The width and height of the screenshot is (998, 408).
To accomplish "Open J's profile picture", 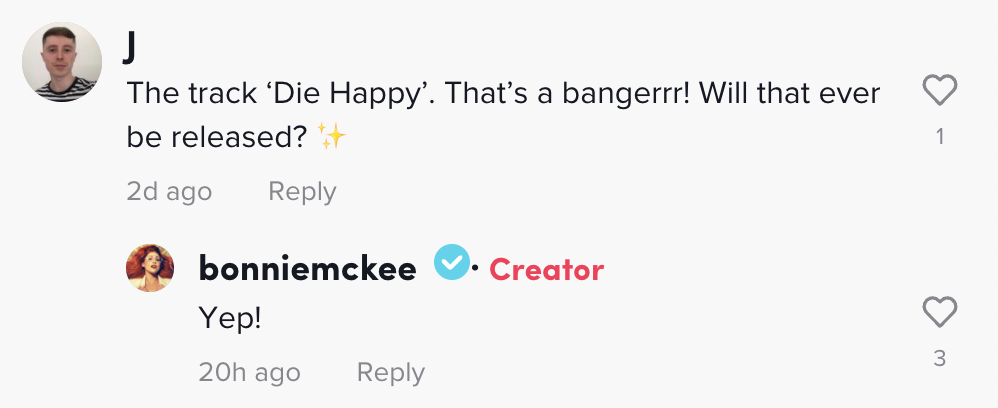I will pyautogui.click(x=62, y=62).
